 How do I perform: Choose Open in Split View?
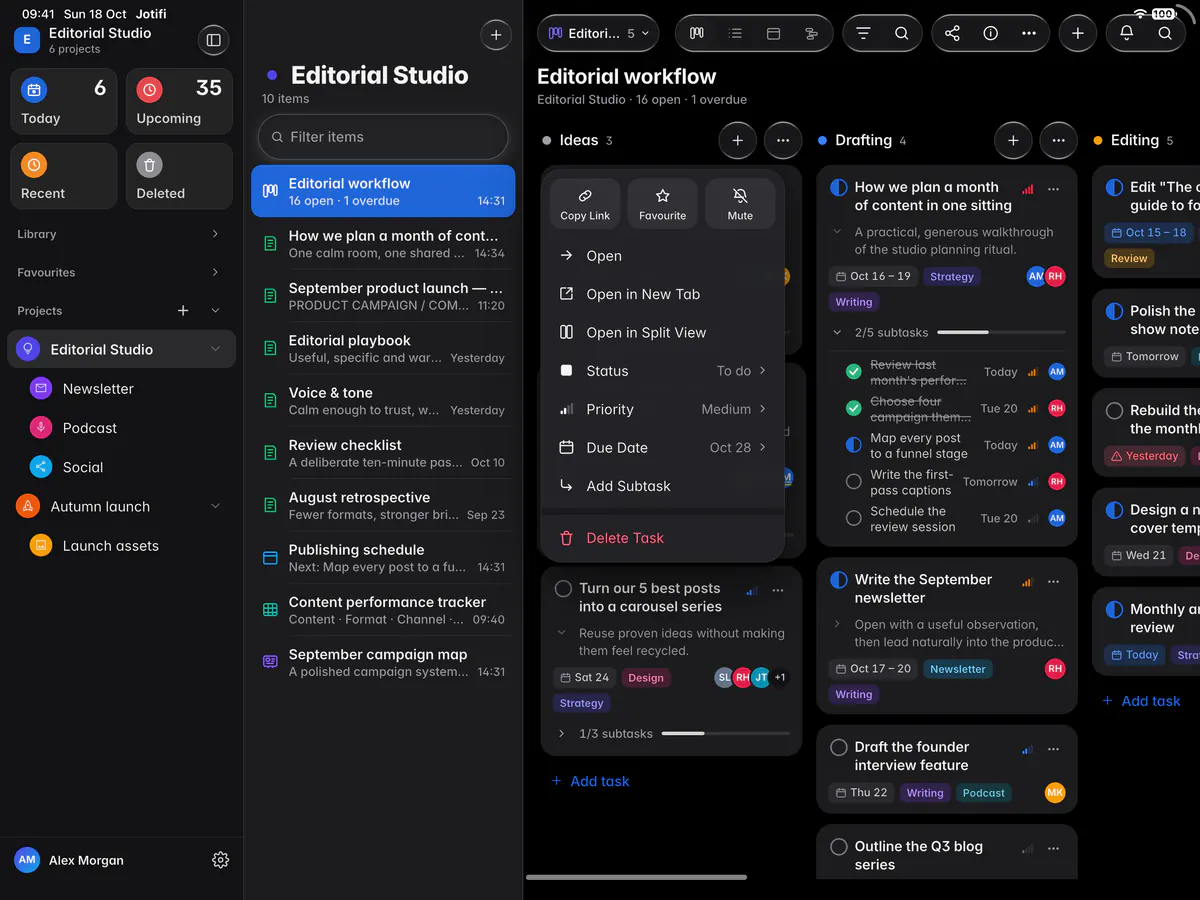click(x=662, y=333)
